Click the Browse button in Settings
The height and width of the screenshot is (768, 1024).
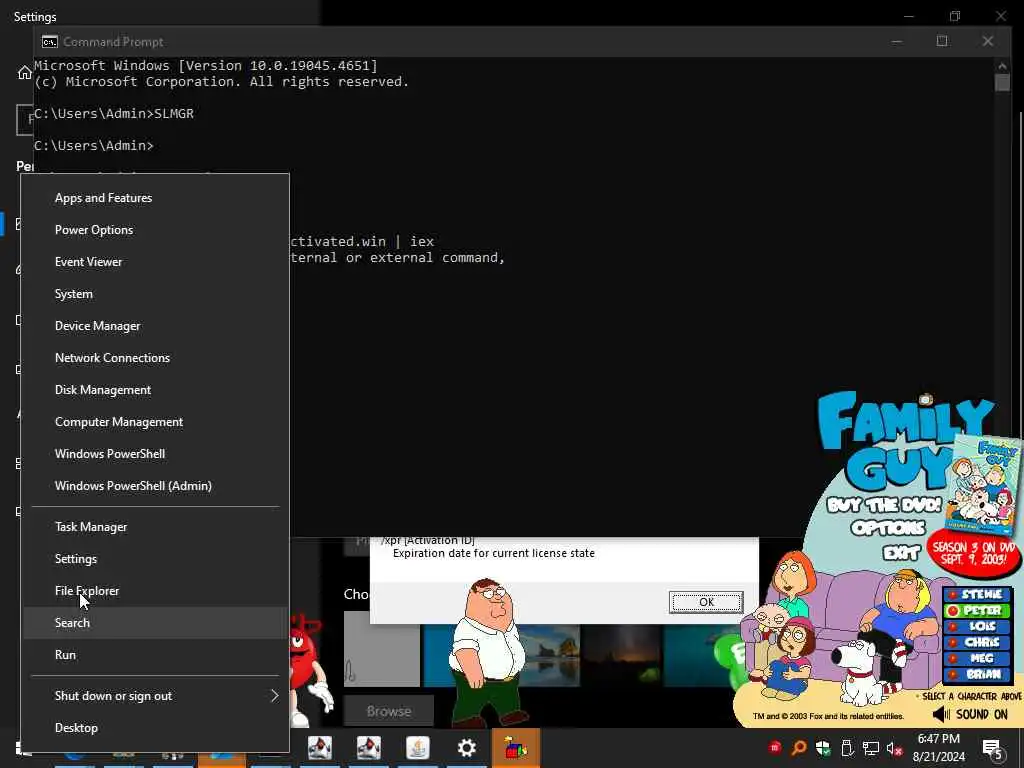[x=389, y=711]
